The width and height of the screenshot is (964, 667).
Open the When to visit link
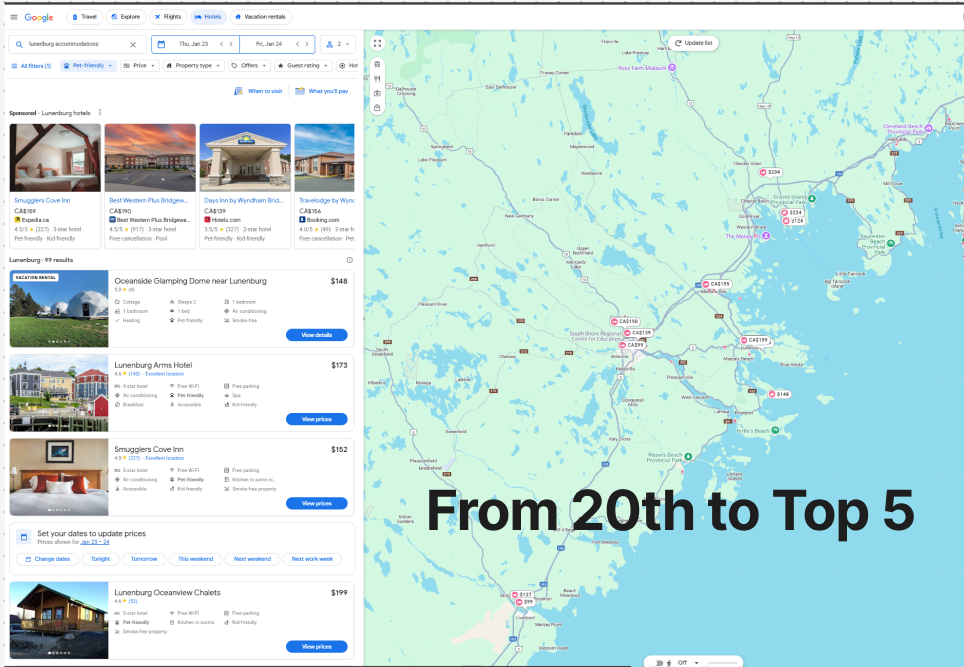(x=258, y=91)
